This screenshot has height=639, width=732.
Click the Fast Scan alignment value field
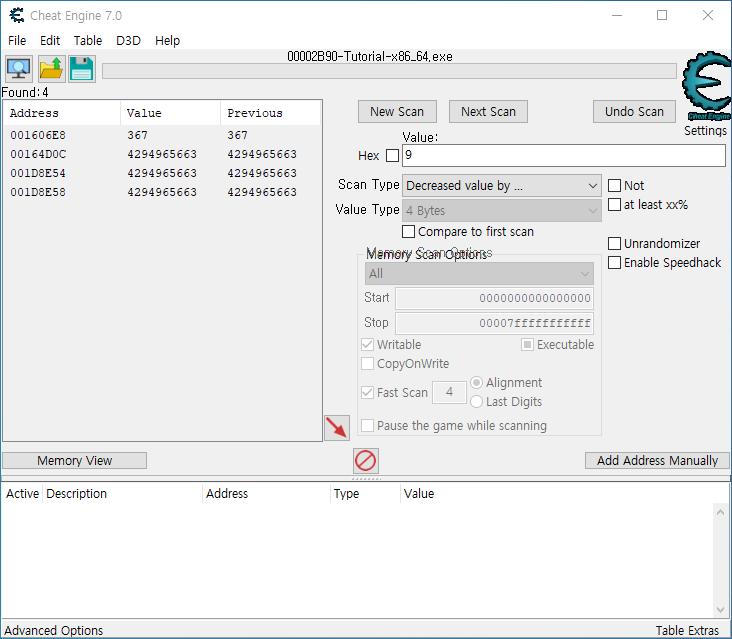coord(449,392)
